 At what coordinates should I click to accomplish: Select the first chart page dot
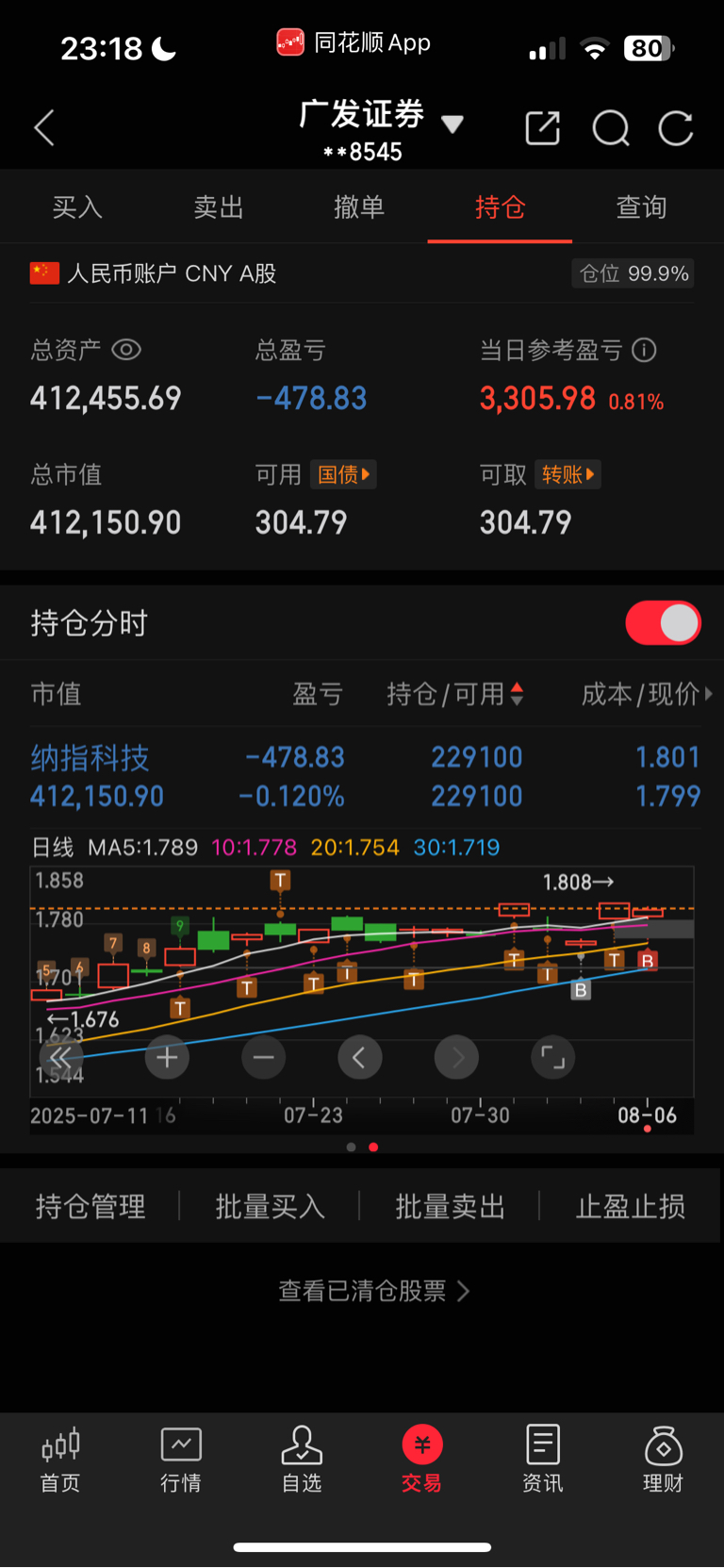point(352,1147)
